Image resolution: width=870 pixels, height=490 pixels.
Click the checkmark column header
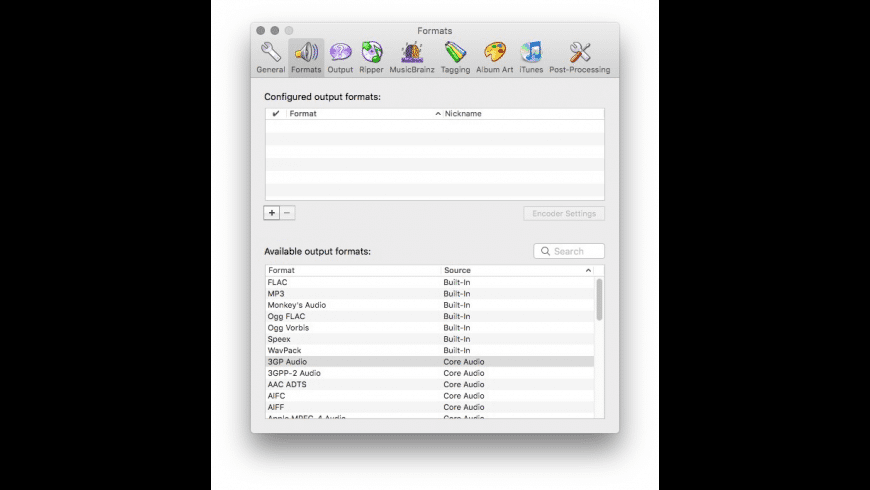pos(276,114)
